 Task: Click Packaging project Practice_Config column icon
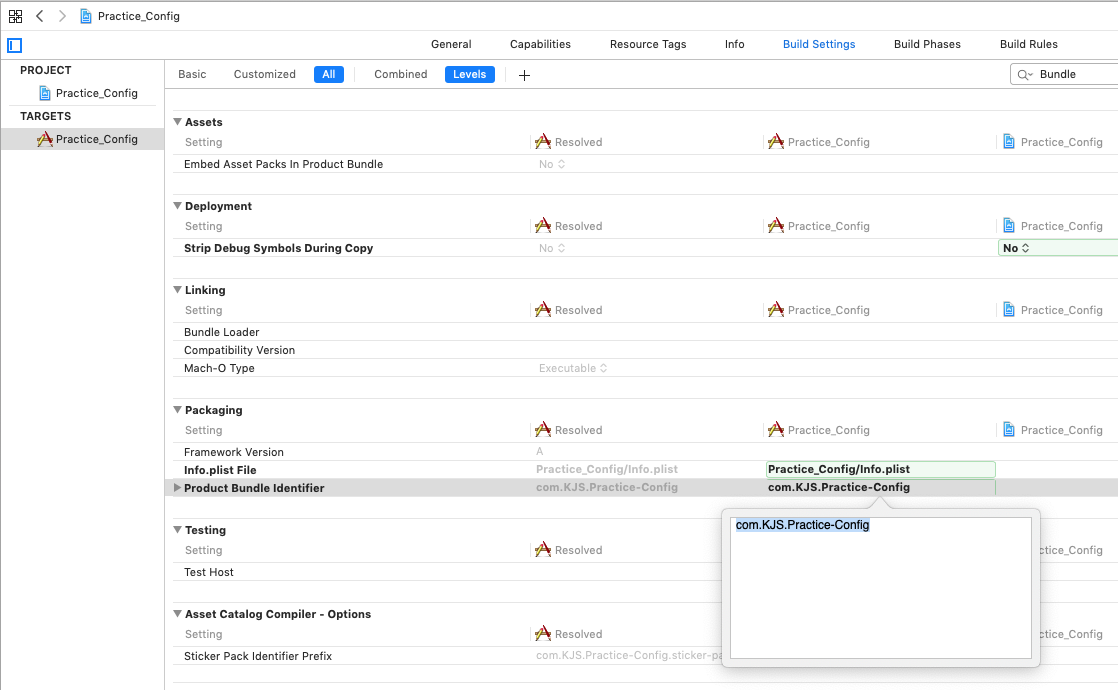click(1009, 429)
